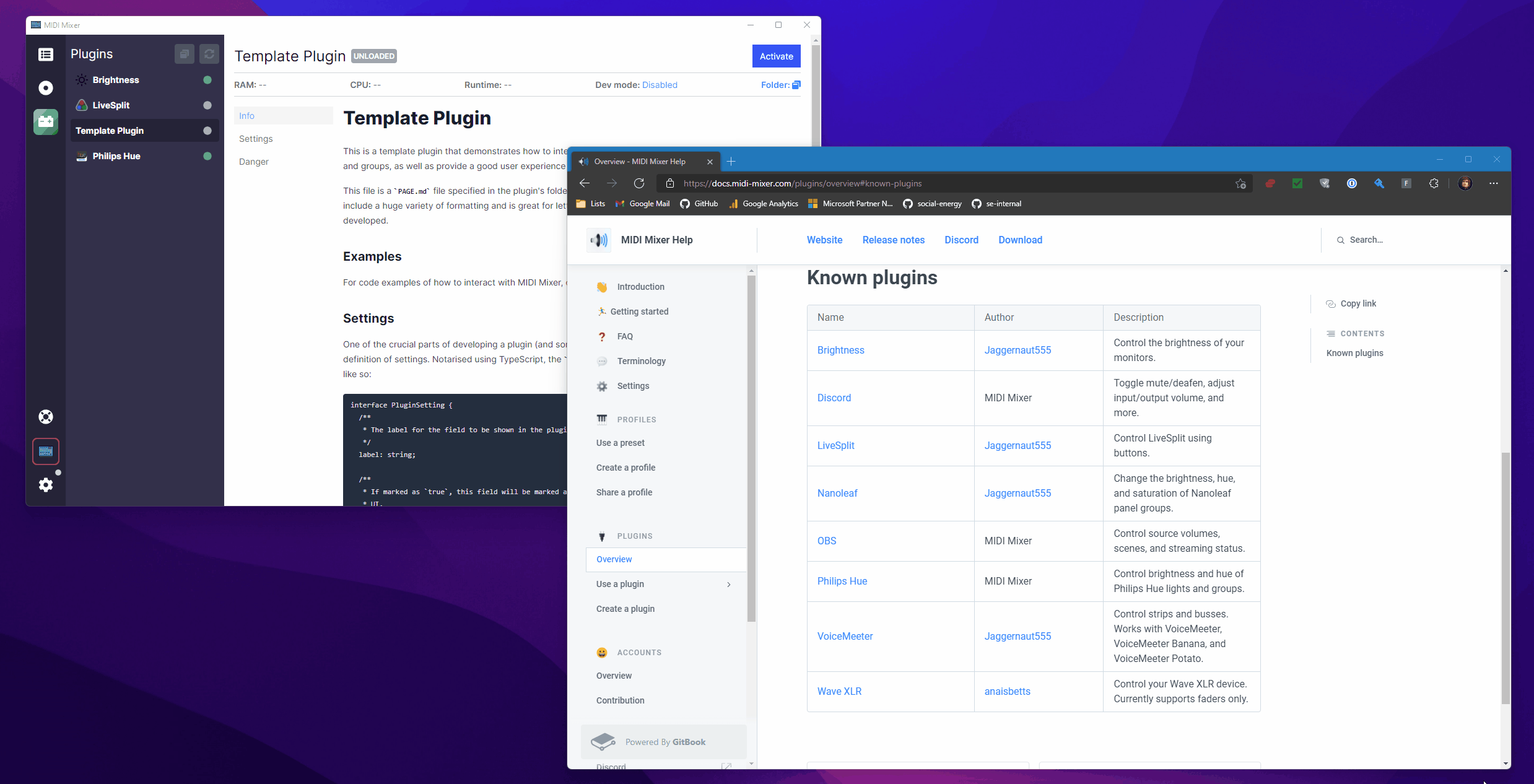Click the Powered By GitBook badge
This screenshot has height=784, width=1534.
(664, 742)
